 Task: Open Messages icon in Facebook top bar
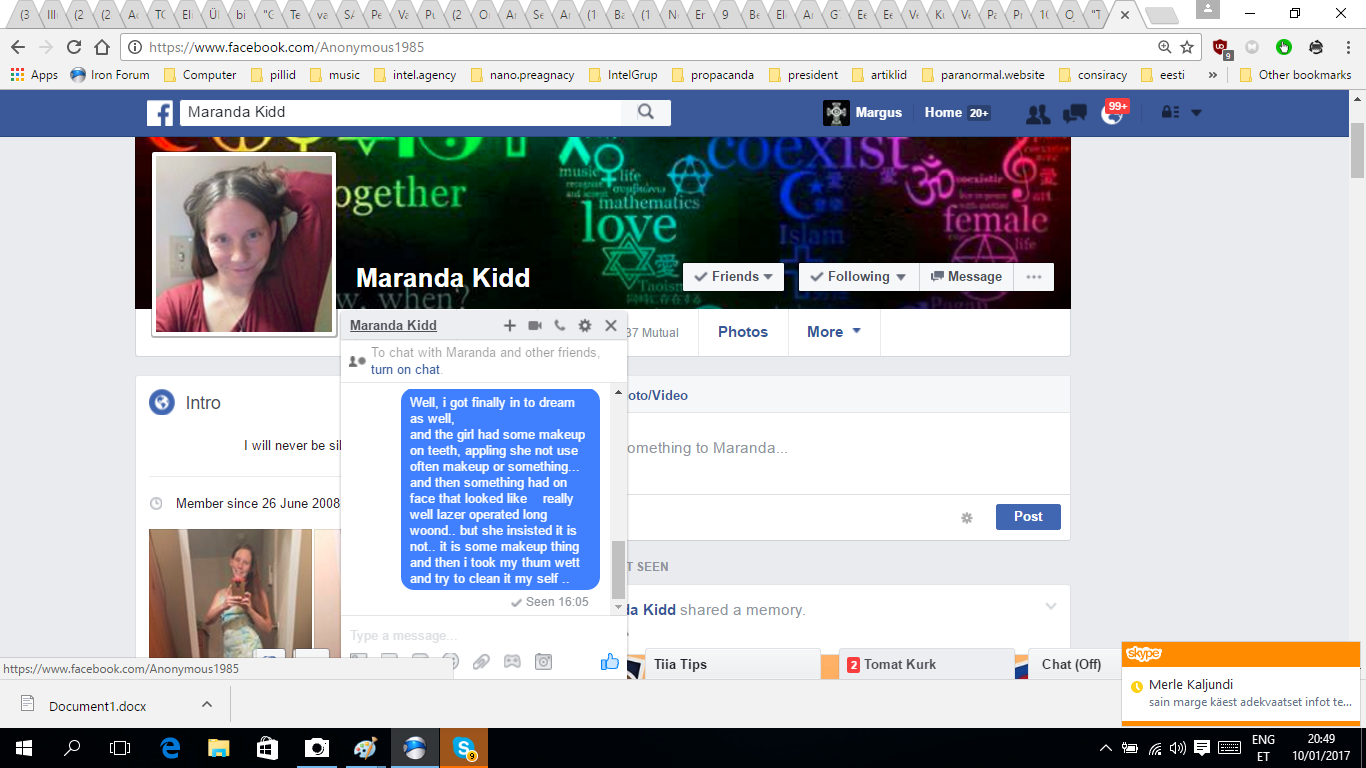(x=1075, y=113)
